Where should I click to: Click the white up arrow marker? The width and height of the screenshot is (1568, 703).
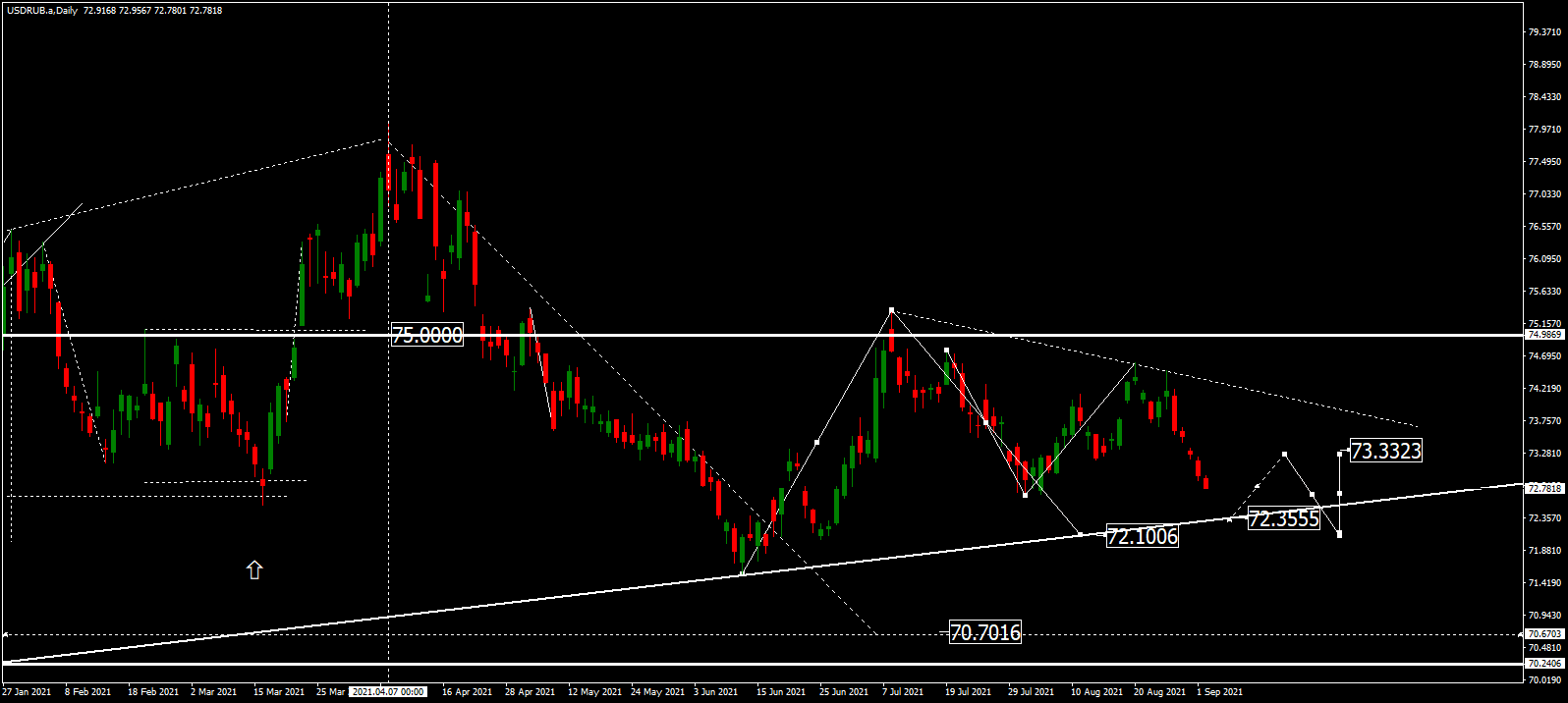pos(254,569)
